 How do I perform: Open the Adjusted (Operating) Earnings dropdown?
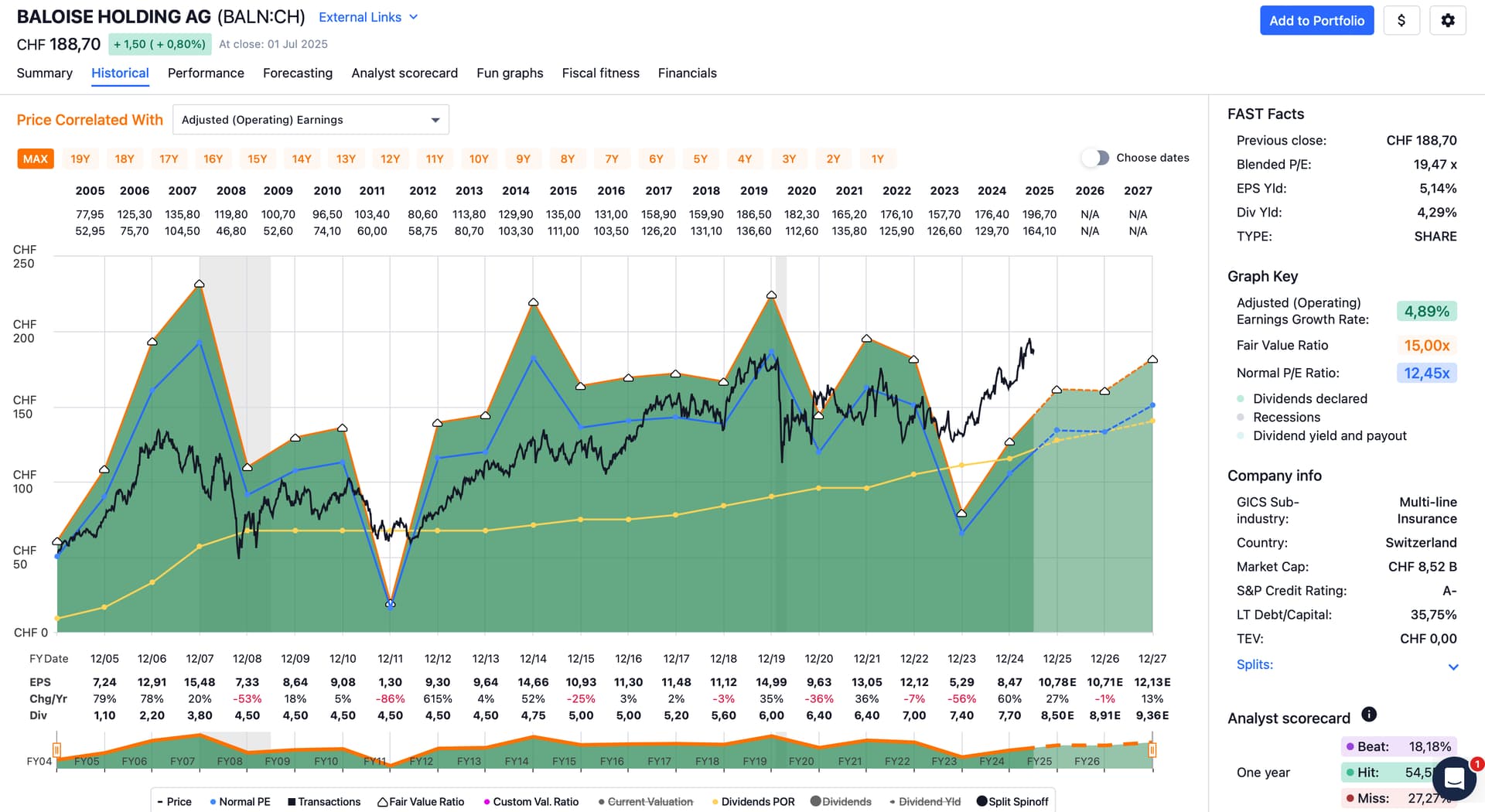tap(311, 120)
